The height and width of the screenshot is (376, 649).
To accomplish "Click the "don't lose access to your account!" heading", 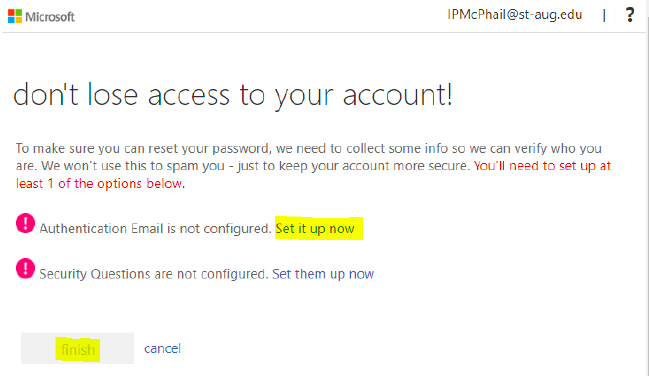I will 233,95.
